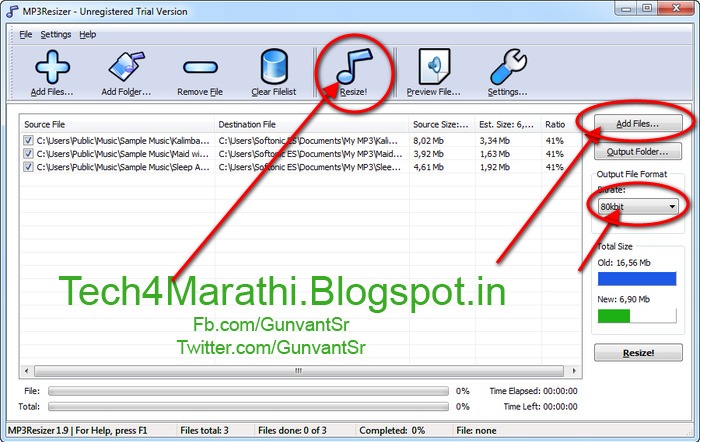Click the Add Files plus icon in toolbar
This screenshot has width=701, height=442.
(52, 67)
